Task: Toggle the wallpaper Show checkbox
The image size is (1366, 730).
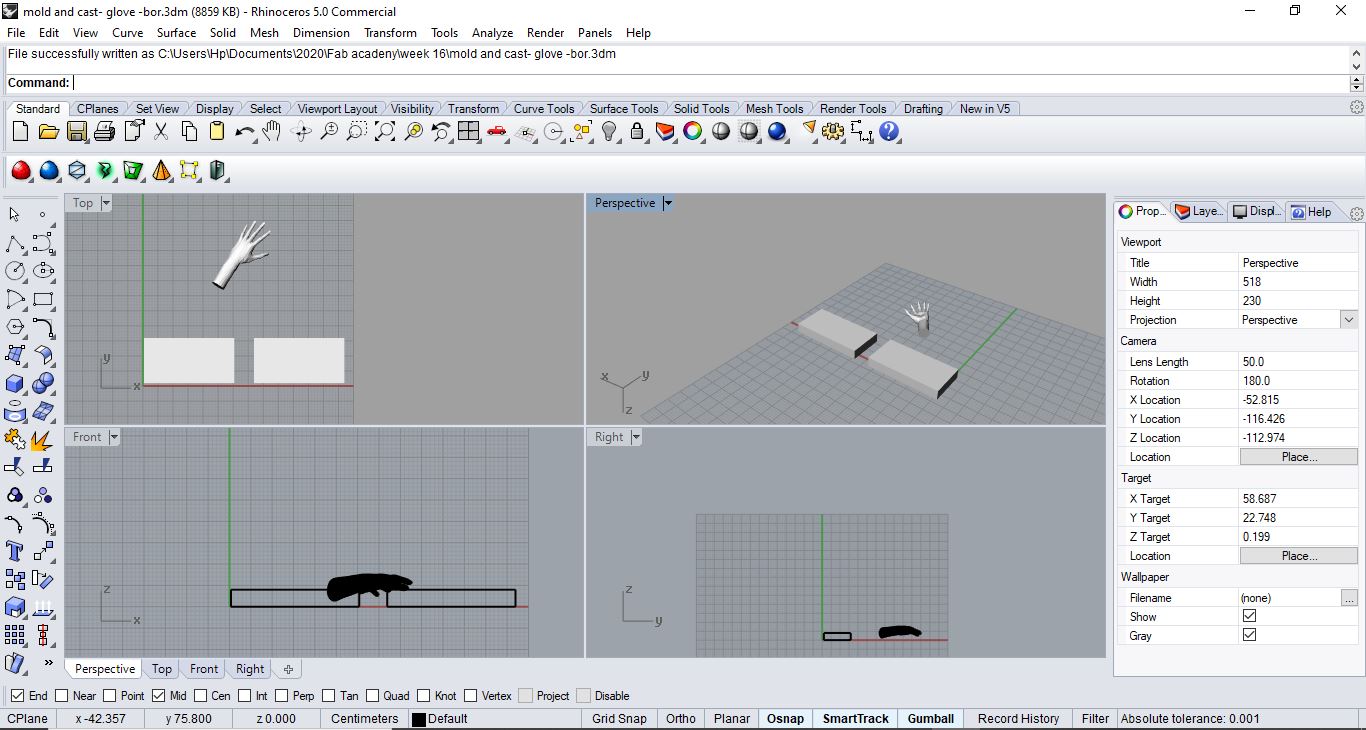Action: (x=1249, y=616)
